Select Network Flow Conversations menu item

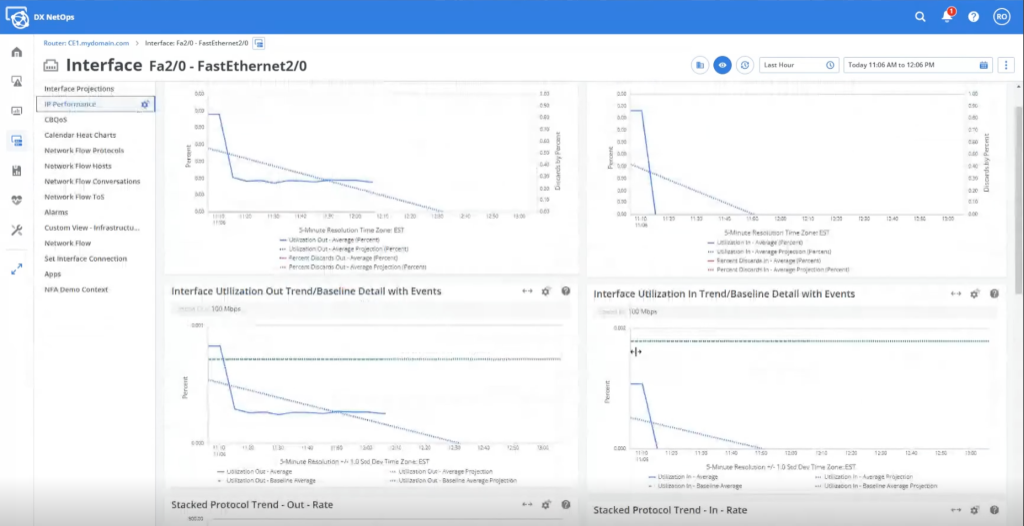tap(92, 181)
